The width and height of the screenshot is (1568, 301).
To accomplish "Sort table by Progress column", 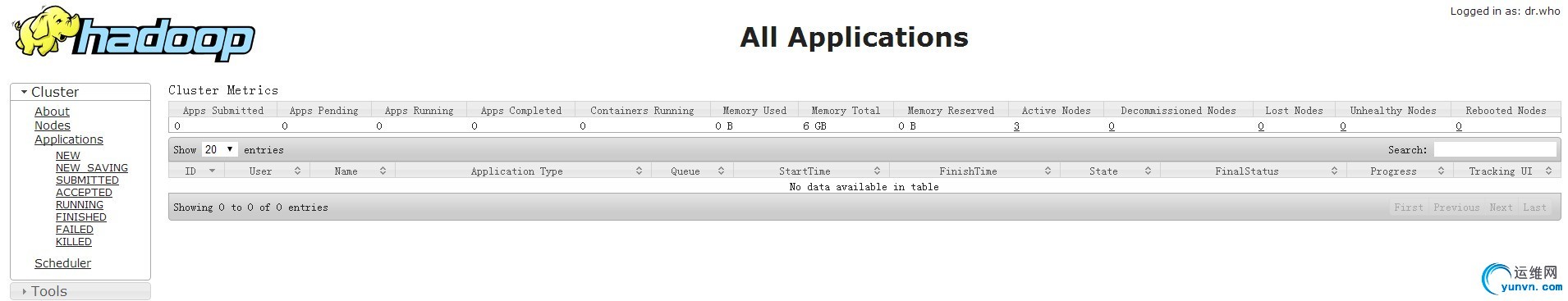I will [1400, 171].
